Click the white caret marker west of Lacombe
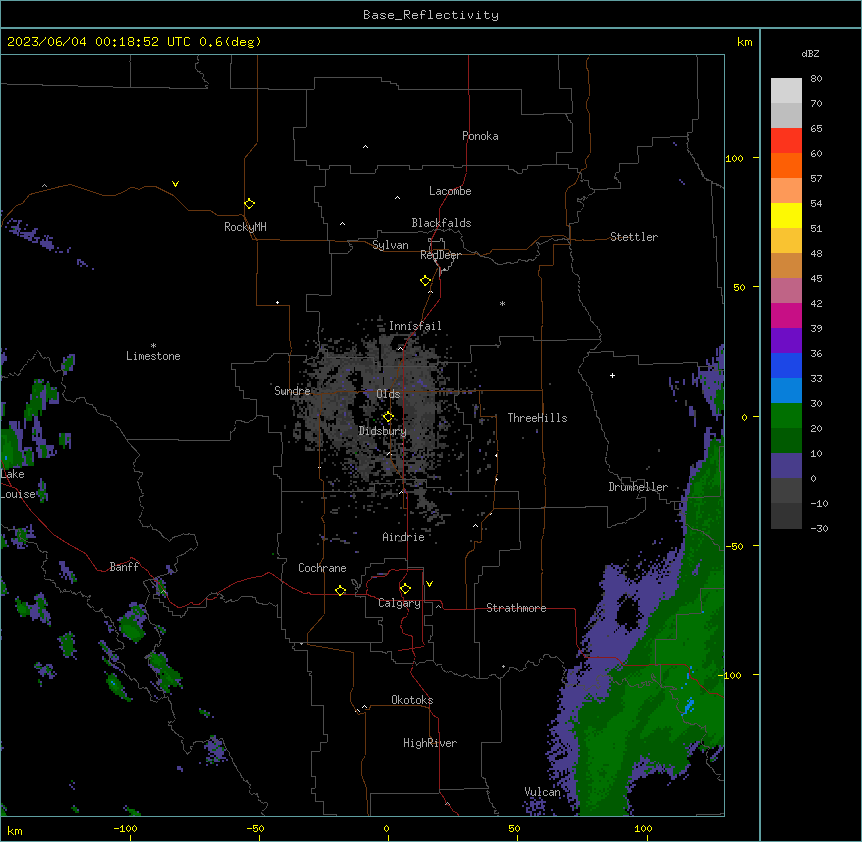The image size is (862, 842). click(x=397, y=198)
